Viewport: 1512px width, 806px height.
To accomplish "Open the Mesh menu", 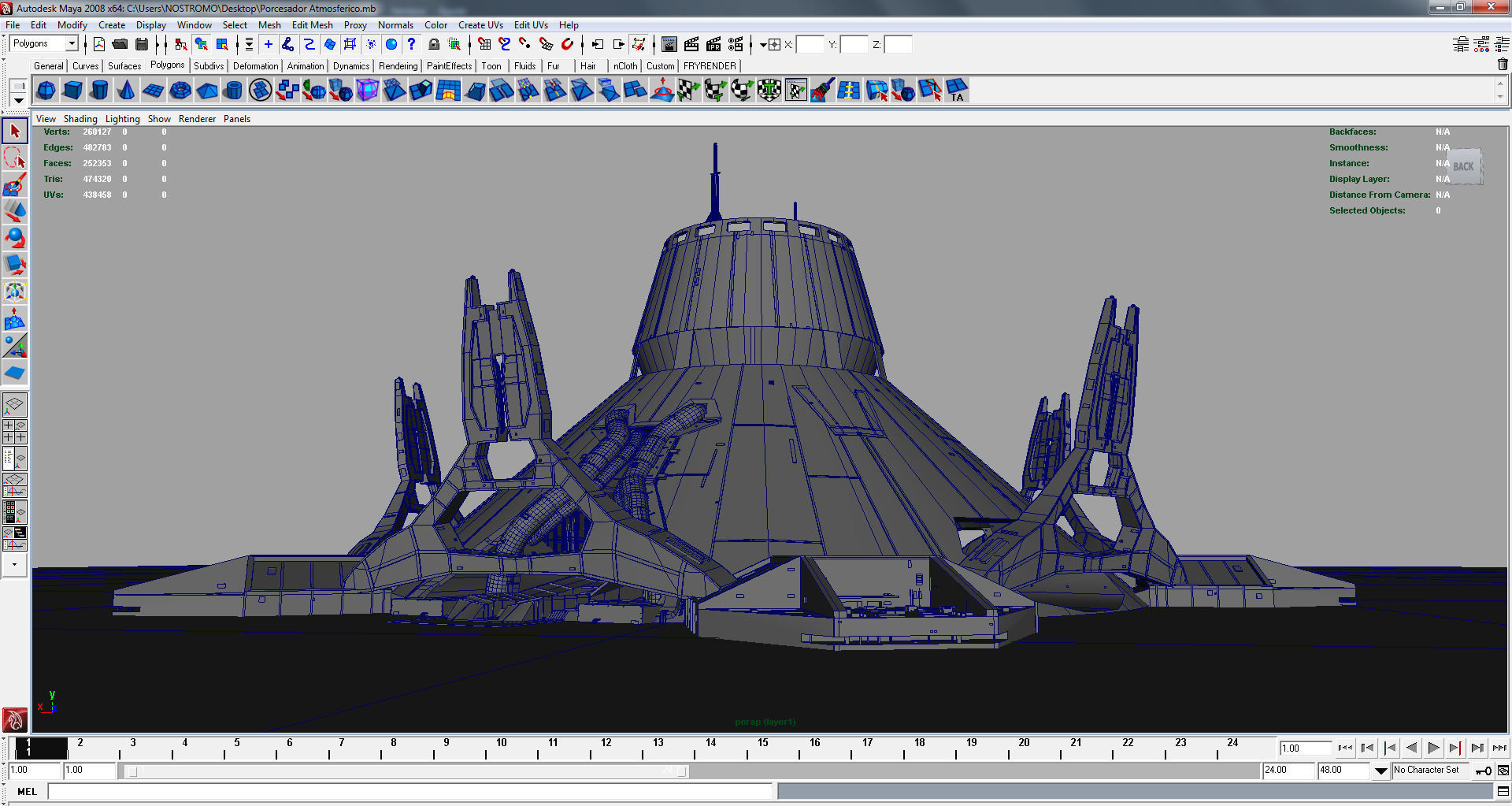I will coord(269,25).
